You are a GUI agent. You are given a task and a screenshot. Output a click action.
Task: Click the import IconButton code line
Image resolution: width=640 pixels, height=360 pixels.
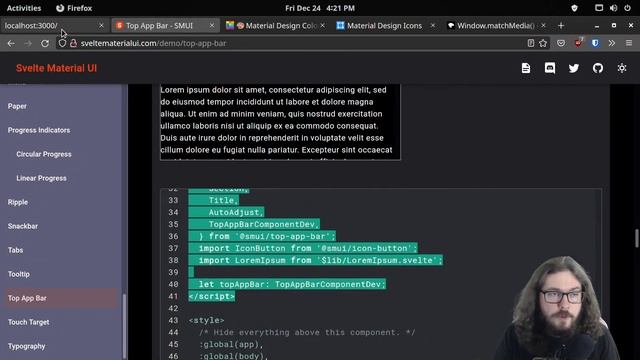pyautogui.click(x=308, y=248)
